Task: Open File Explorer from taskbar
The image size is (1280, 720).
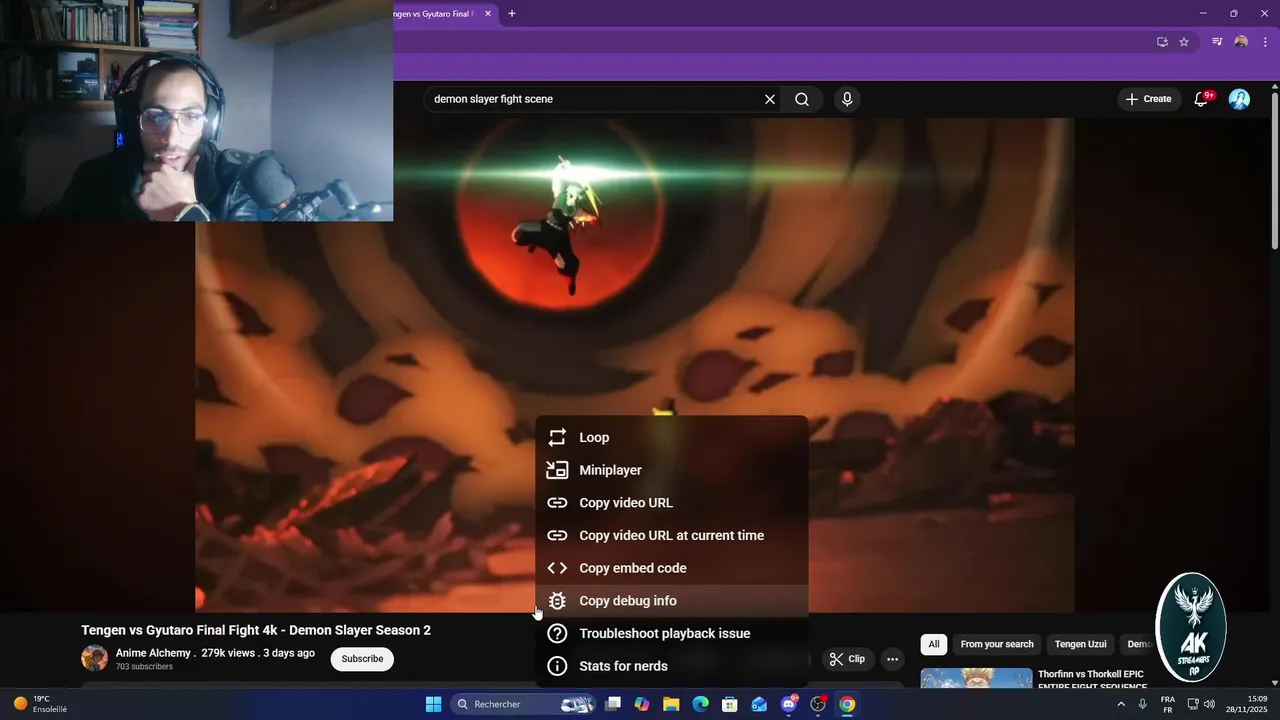Action: (671, 704)
